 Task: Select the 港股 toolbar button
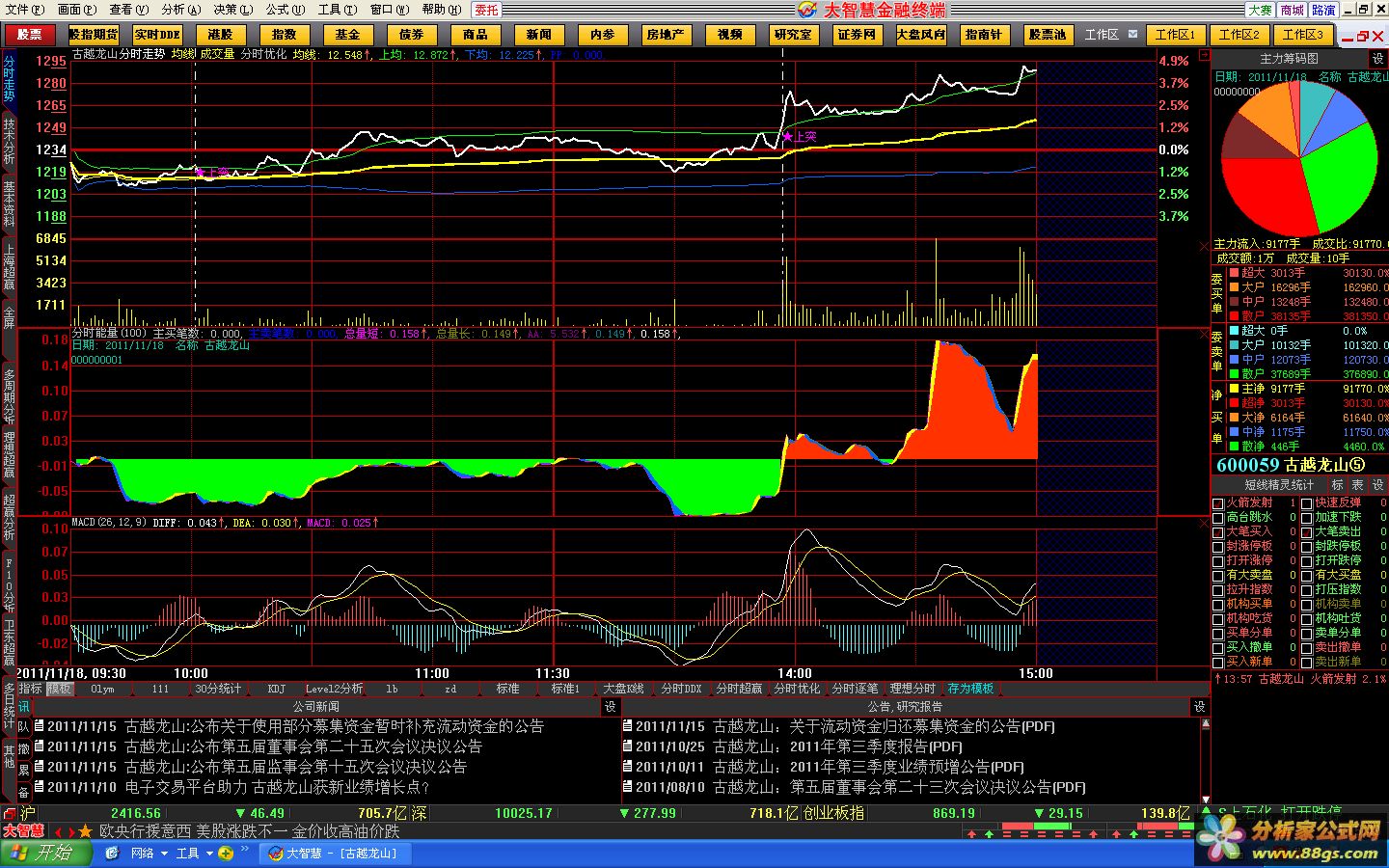tap(221, 35)
